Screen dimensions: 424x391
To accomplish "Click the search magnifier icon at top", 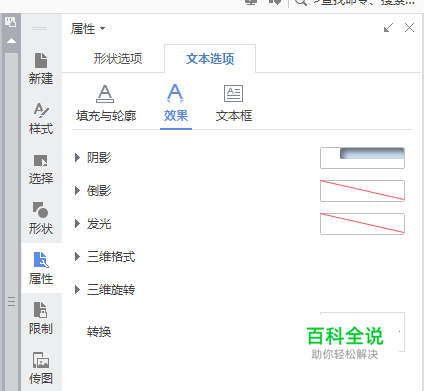I will [301, 3].
